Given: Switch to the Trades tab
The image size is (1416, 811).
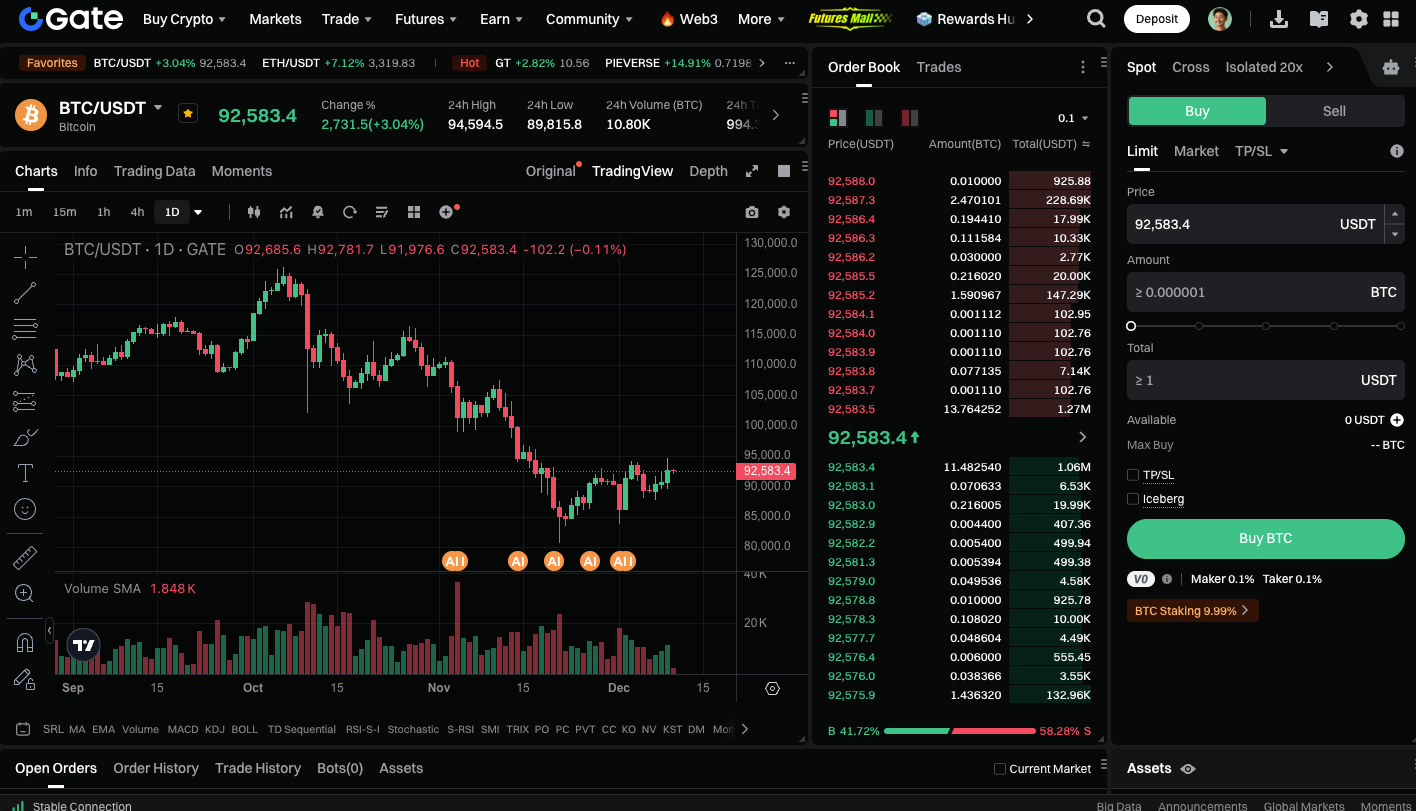Looking at the screenshot, I should 939,67.
